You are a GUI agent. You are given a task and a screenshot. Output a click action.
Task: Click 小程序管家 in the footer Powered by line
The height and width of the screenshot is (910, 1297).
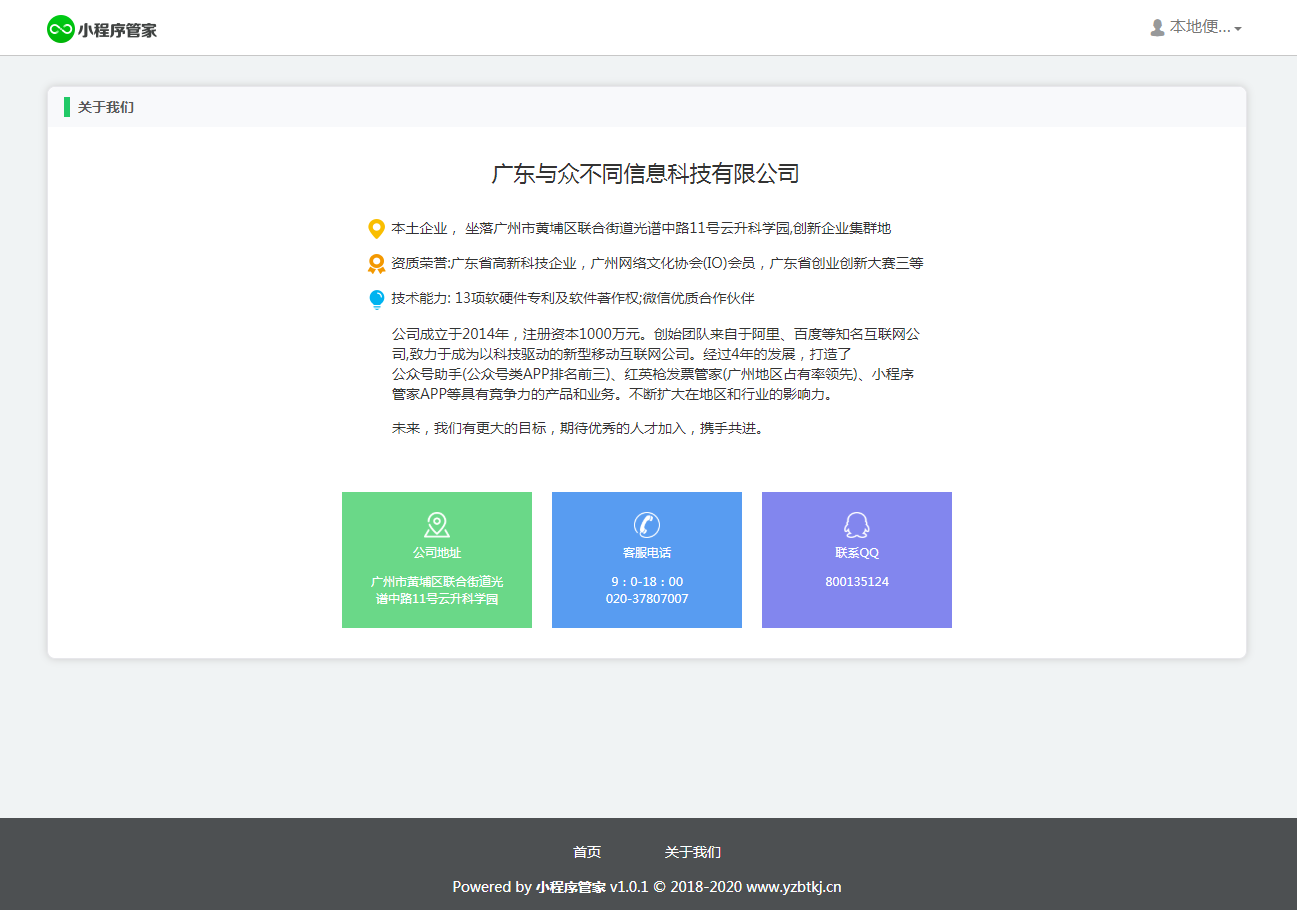coord(571,887)
